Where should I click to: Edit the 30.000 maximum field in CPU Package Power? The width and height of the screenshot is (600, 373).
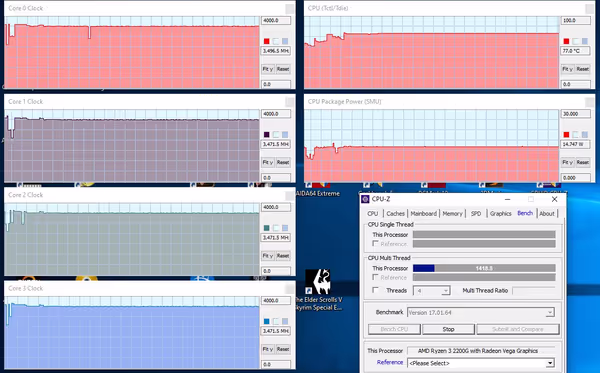coord(576,114)
